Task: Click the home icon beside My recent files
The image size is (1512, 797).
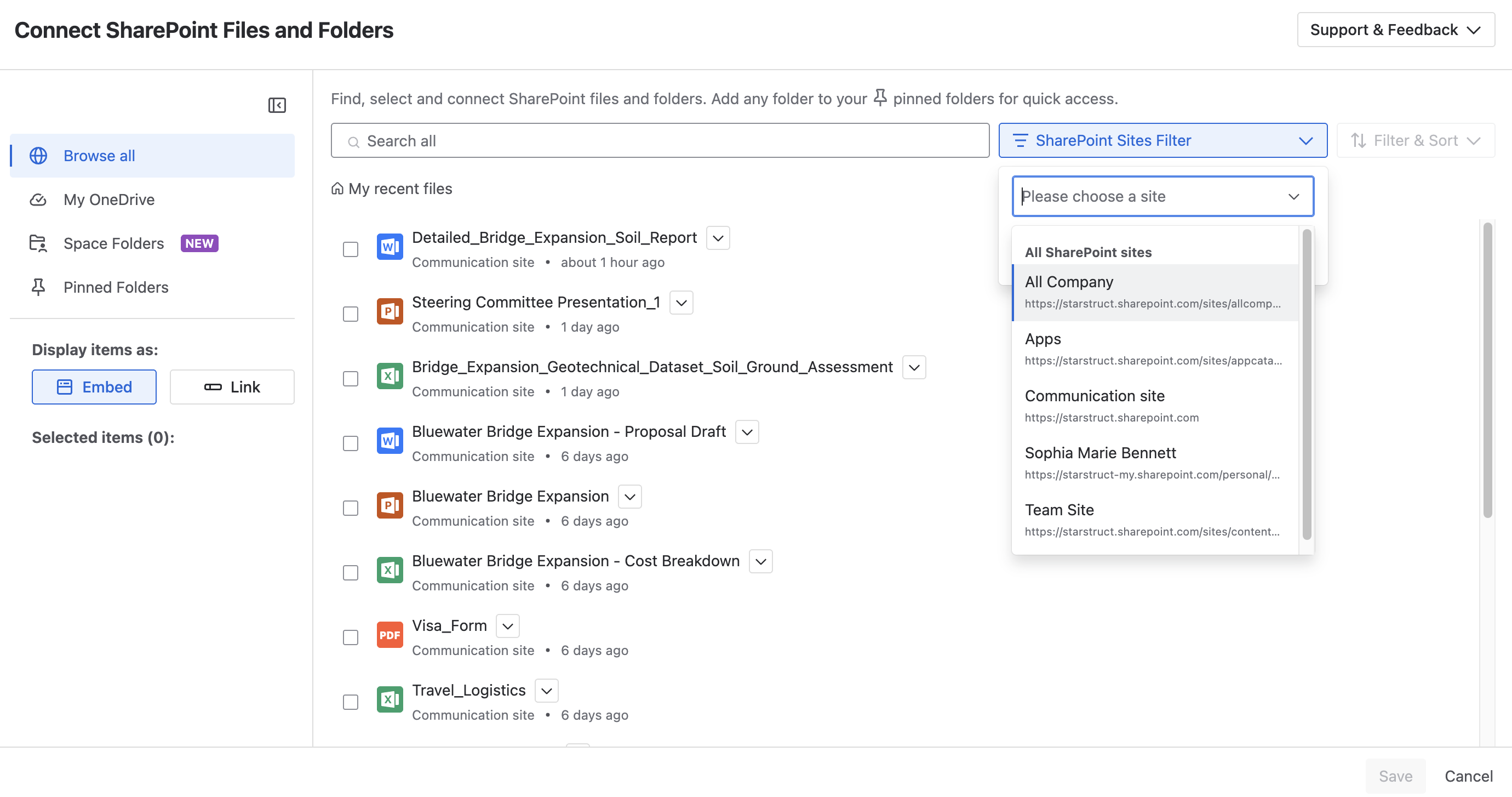Action: point(337,189)
